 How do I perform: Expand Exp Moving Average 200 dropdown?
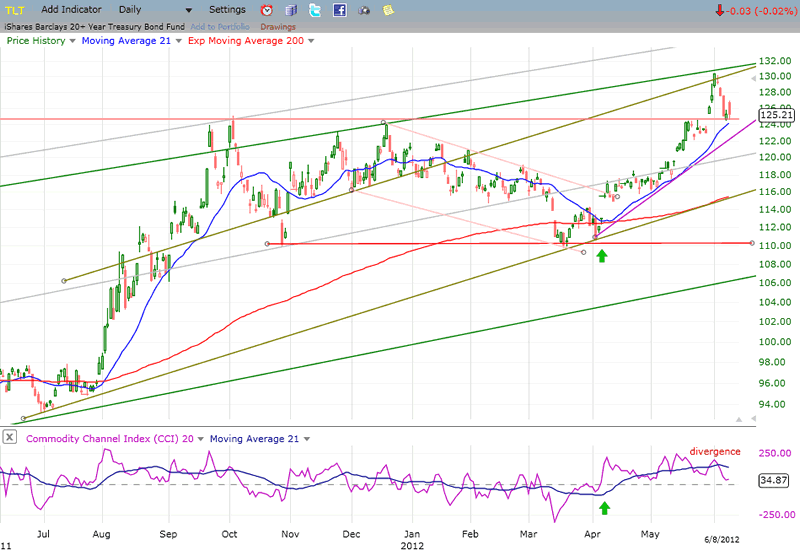coord(311,41)
